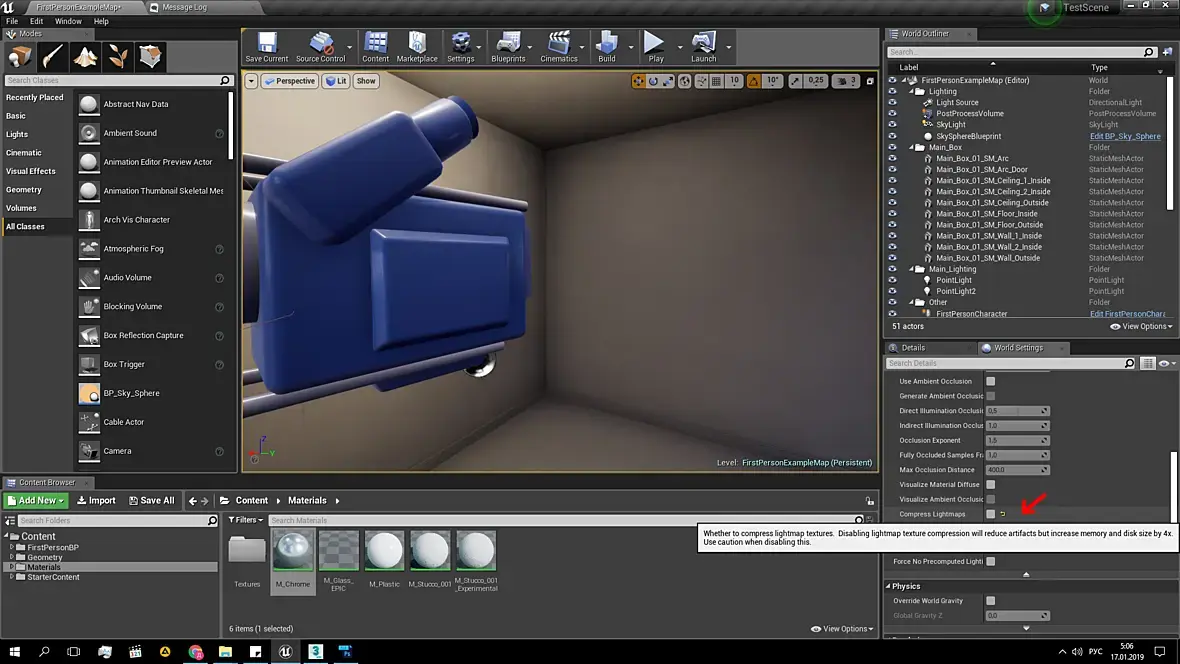This screenshot has height=664, width=1180.
Task: Open the Perspective viewport dropdown
Action: (289, 81)
